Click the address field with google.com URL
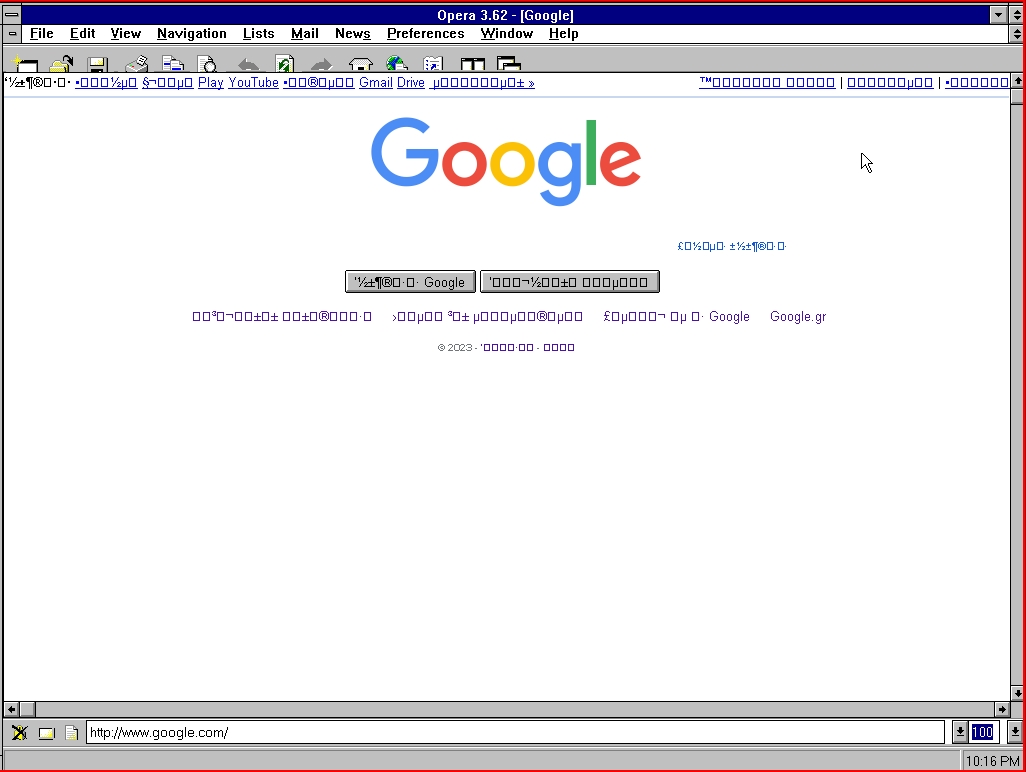 (x=515, y=732)
